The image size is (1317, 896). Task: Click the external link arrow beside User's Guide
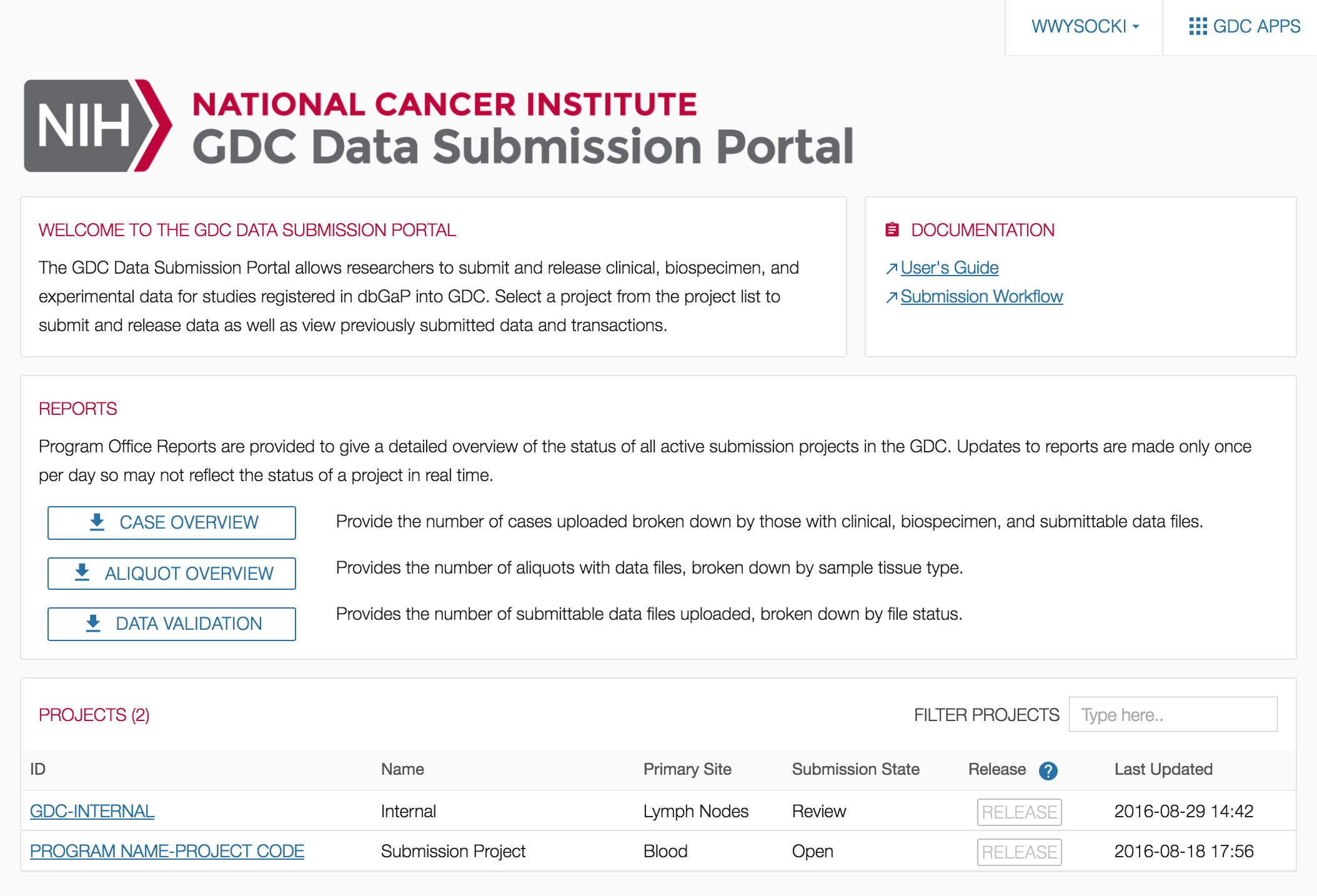click(x=892, y=269)
